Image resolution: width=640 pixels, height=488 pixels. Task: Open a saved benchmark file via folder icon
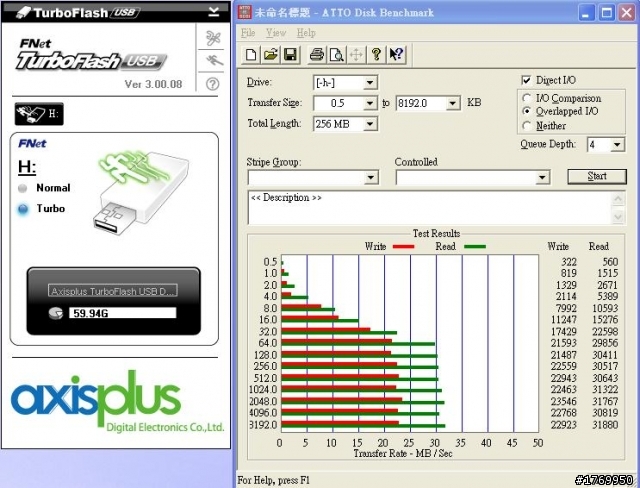click(271, 55)
